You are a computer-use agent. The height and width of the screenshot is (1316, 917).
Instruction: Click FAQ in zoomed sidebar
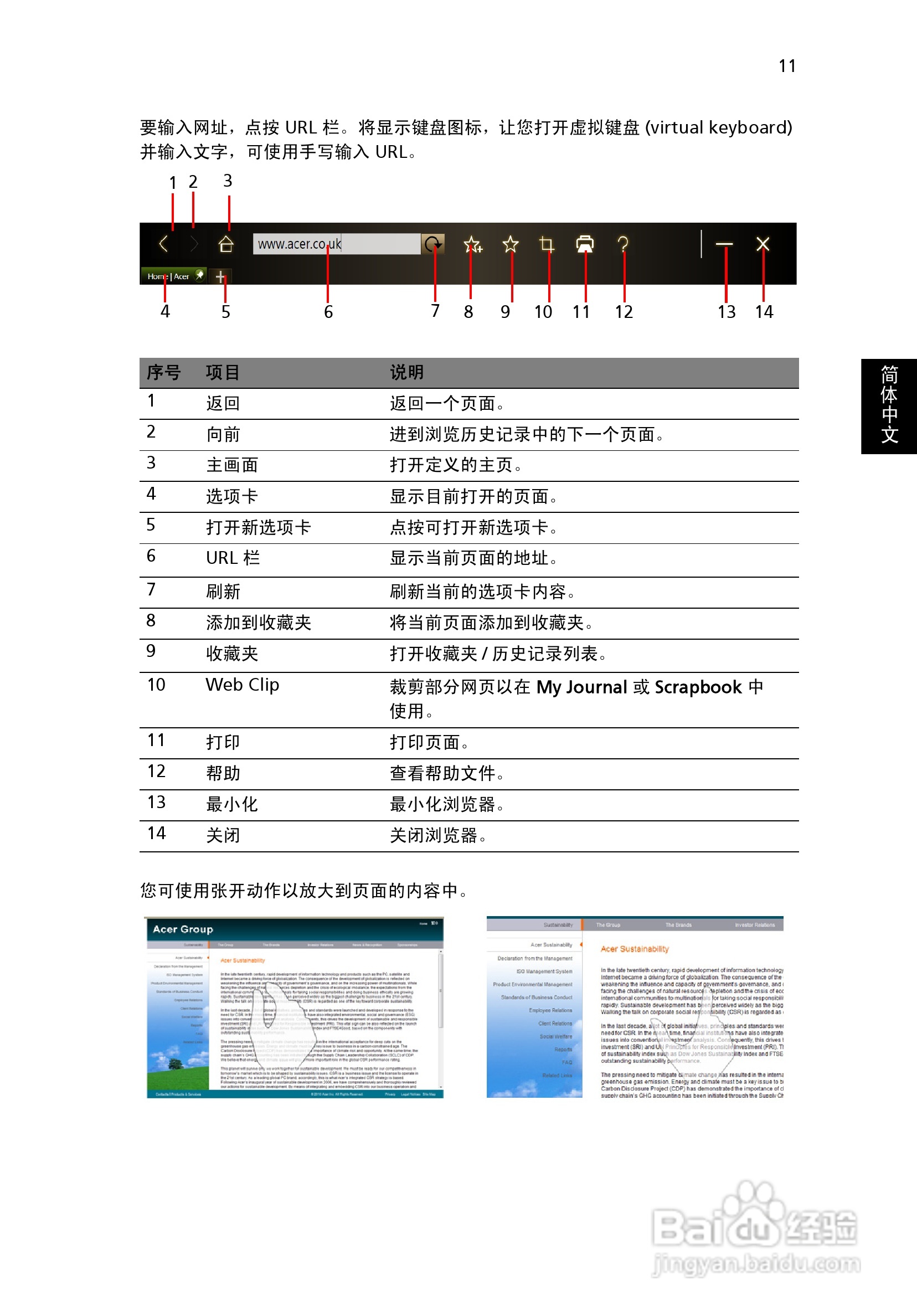point(568,1063)
